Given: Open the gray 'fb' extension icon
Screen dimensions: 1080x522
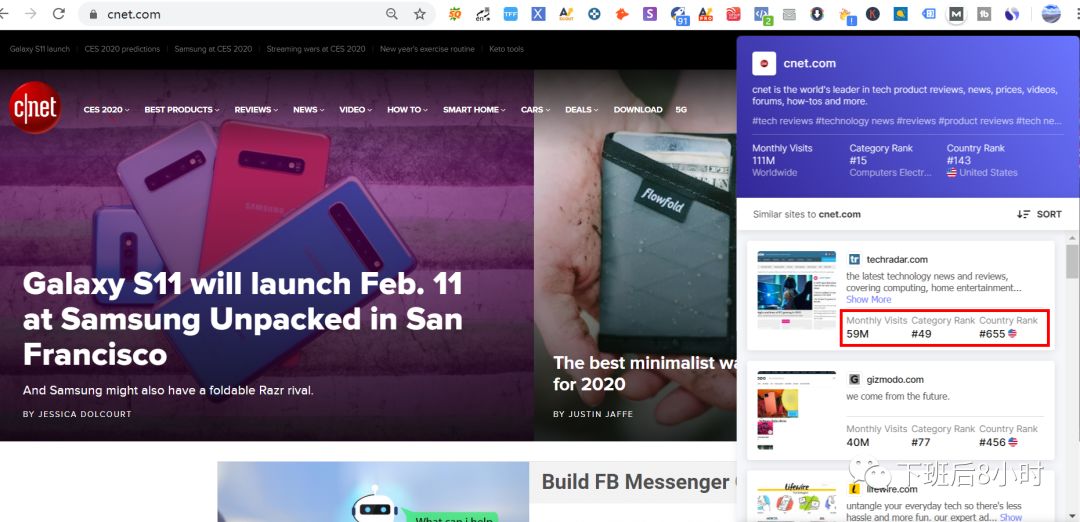Looking at the screenshot, I should coord(984,14).
